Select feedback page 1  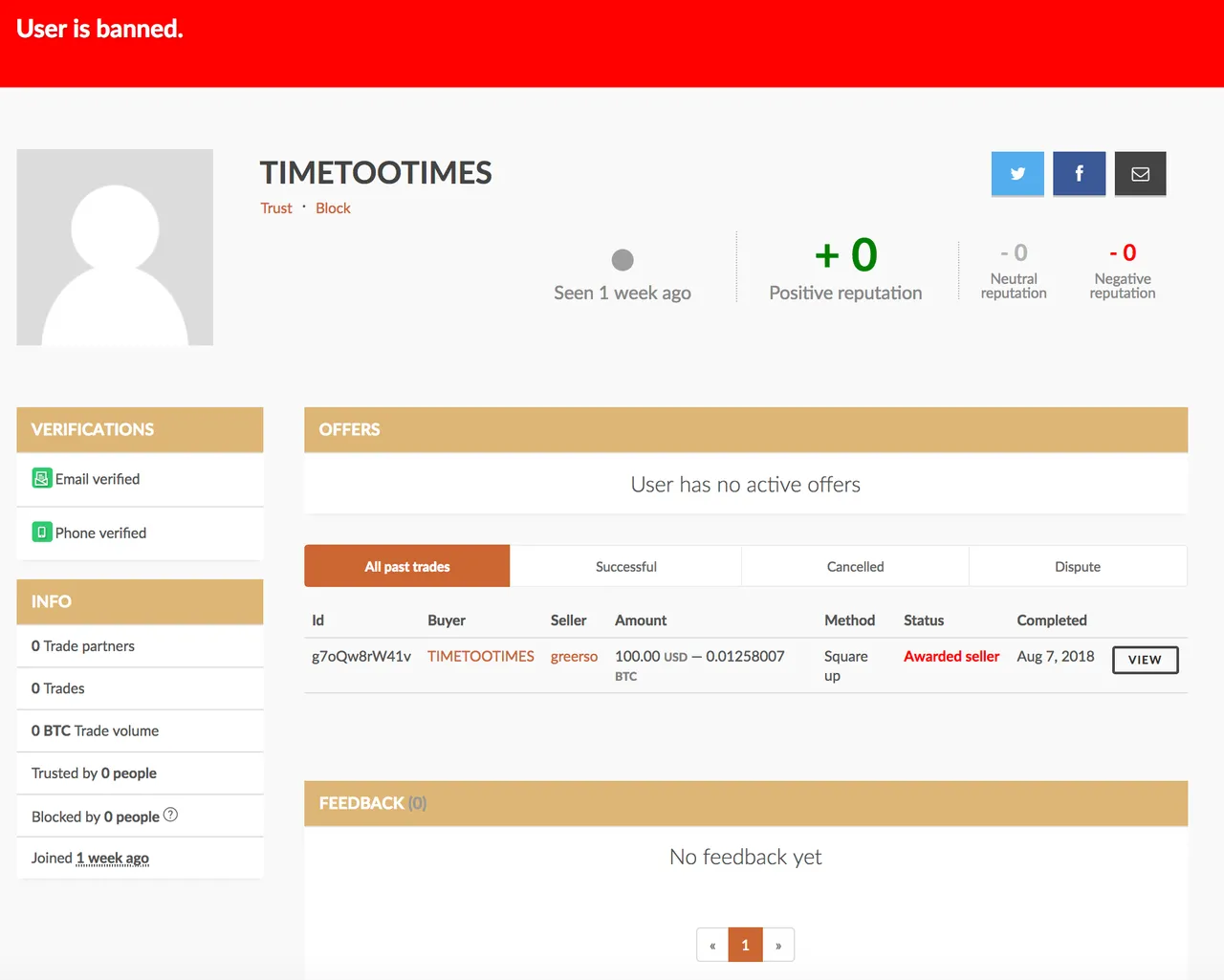pos(745,945)
